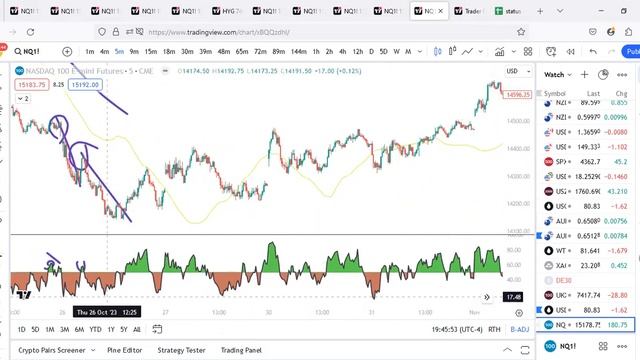Viewport: 640px width, 360px height.
Task: Select the 7417.74 row in watchlist
Action: point(585,295)
